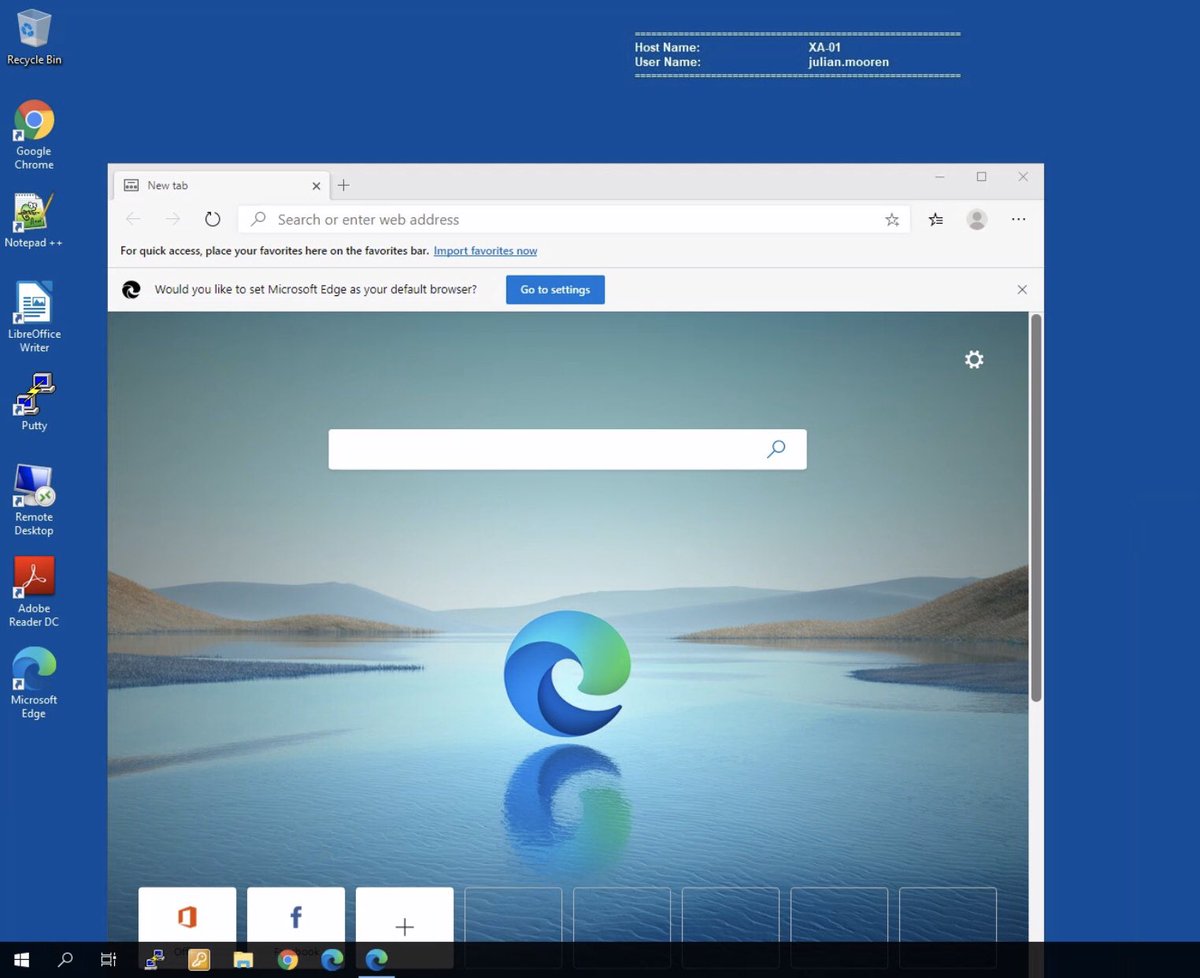
Task: Dismiss the default browser prompt
Action: pyautogui.click(x=1022, y=290)
